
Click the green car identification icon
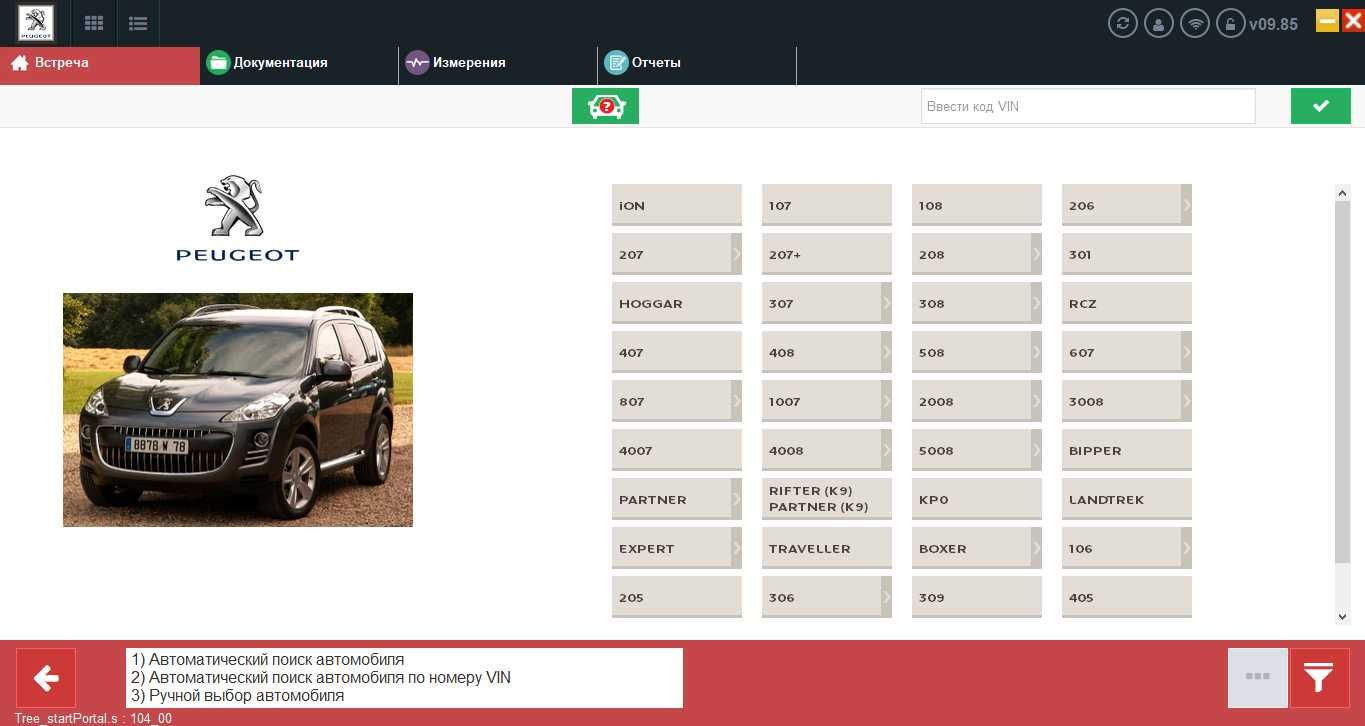(x=605, y=106)
